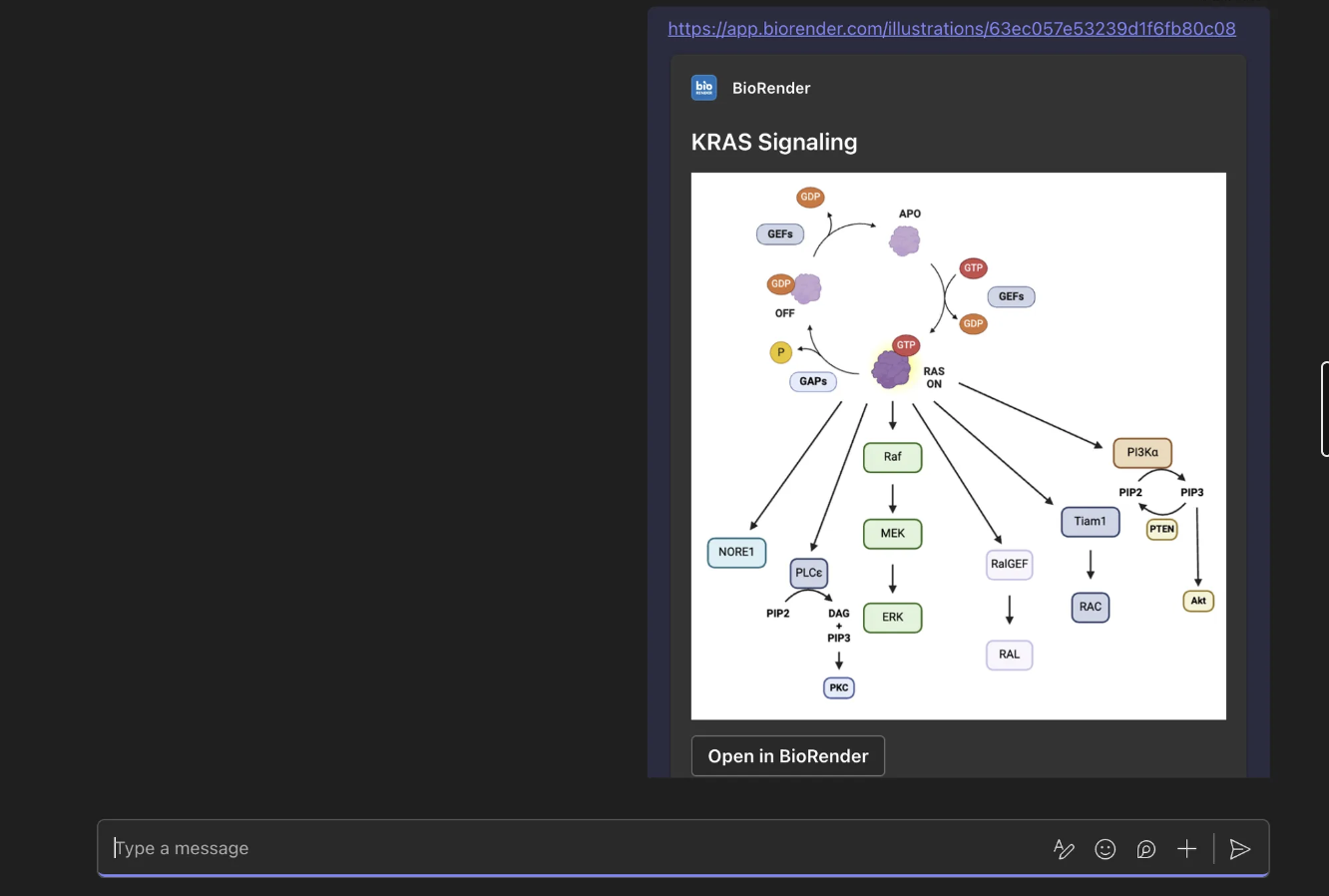Image resolution: width=1329 pixels, height=896 pixels.
Task: Click the PKC node at the diagram bottom
Action: click(x=838, y=687)
